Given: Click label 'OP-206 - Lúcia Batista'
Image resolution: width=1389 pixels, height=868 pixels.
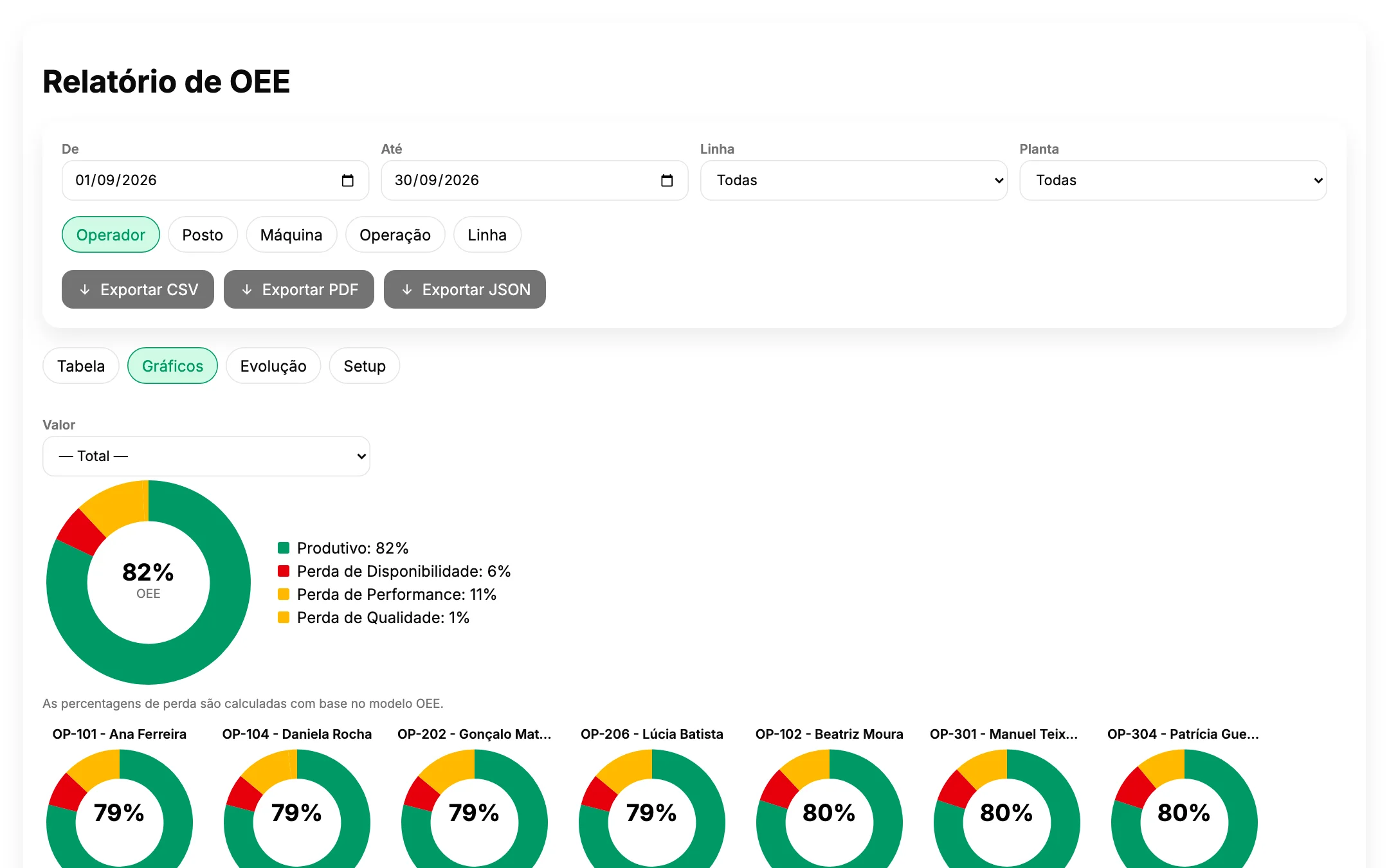Looking at the screenshot, I should [x=652, y=734].
